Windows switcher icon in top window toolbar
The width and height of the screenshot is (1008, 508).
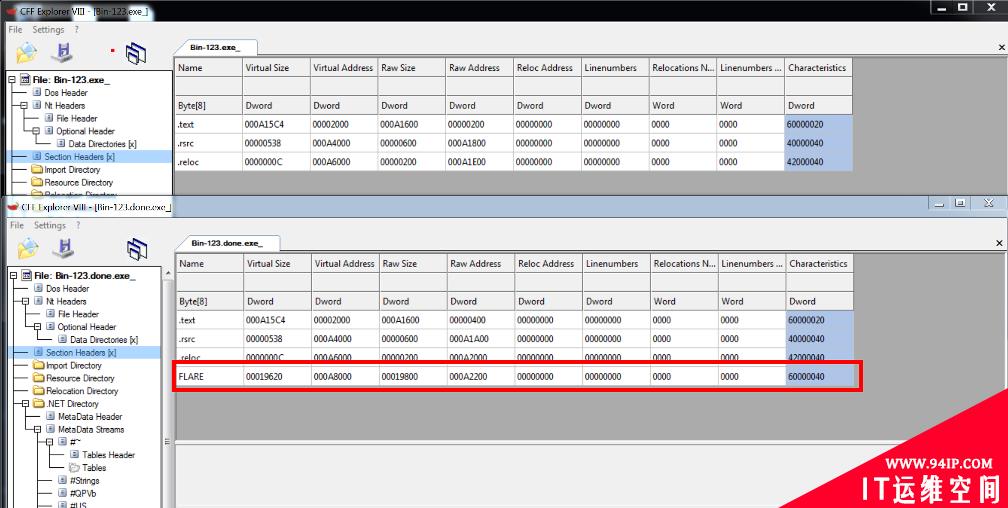[136, 53]
